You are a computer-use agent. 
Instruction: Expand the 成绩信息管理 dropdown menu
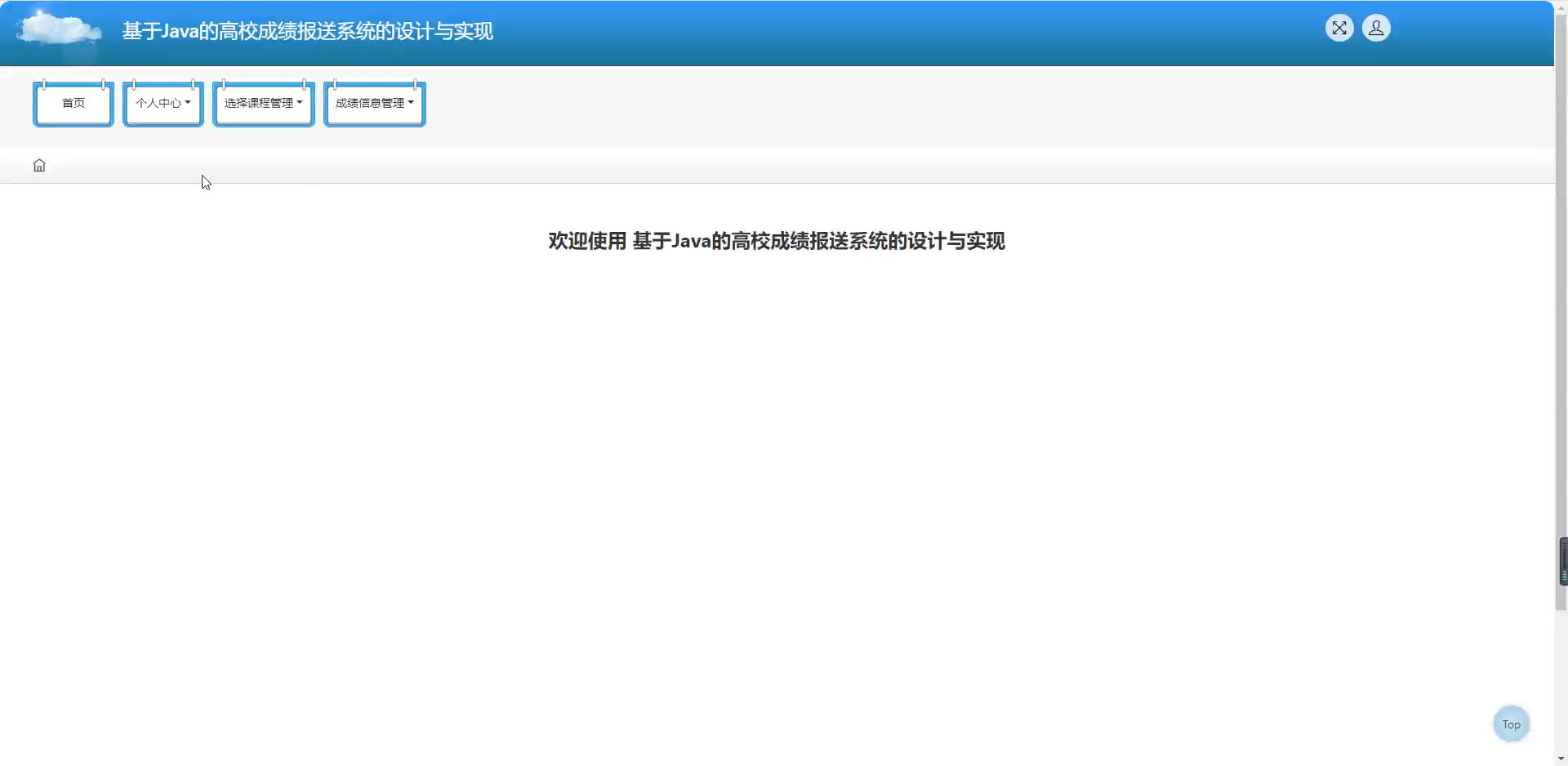[x=375, y=104]
